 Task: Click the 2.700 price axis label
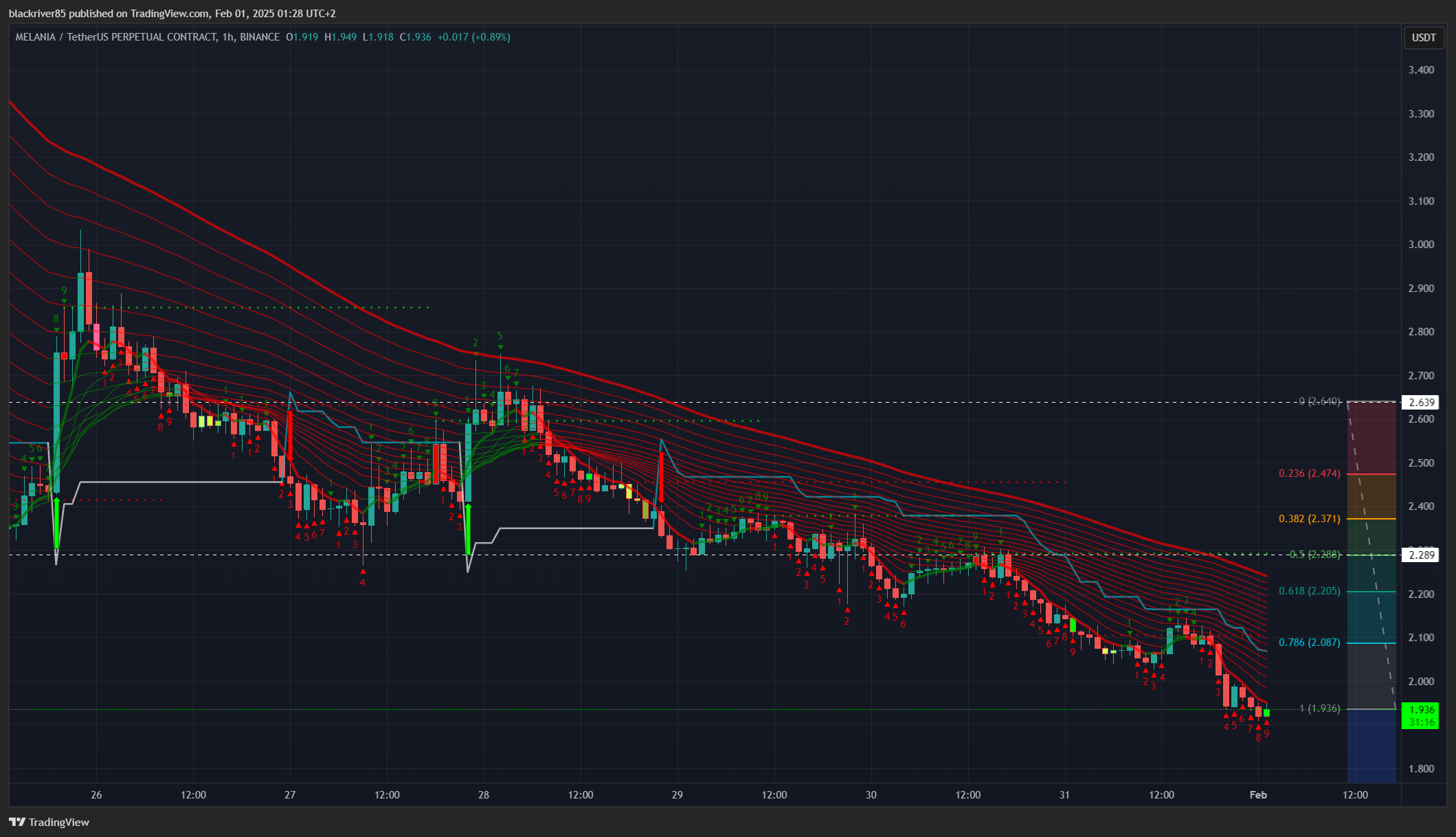pos(1421,376)
